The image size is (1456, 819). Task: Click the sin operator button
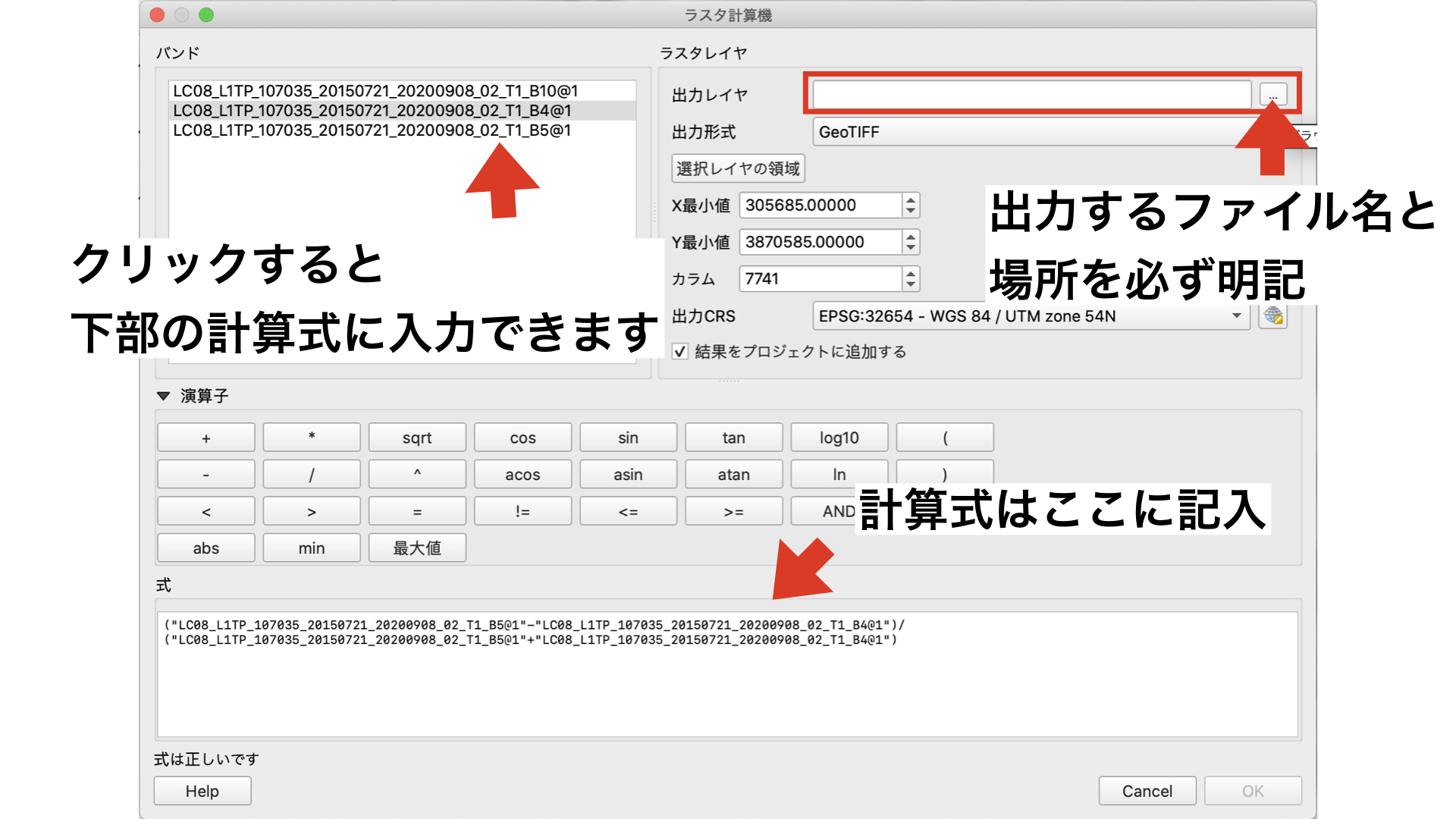[628, 438]
